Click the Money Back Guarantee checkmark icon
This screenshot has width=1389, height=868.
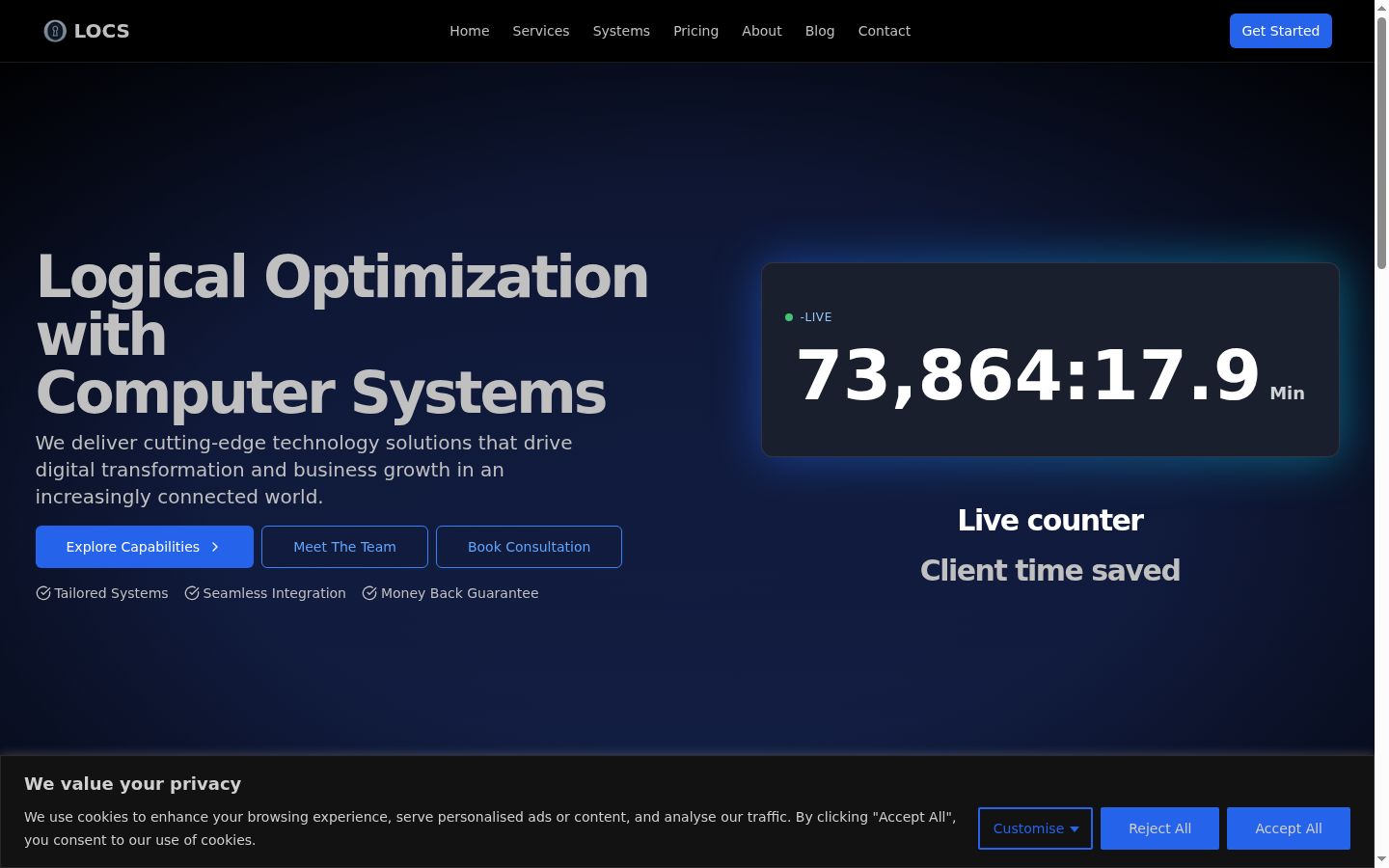(369, 593)
